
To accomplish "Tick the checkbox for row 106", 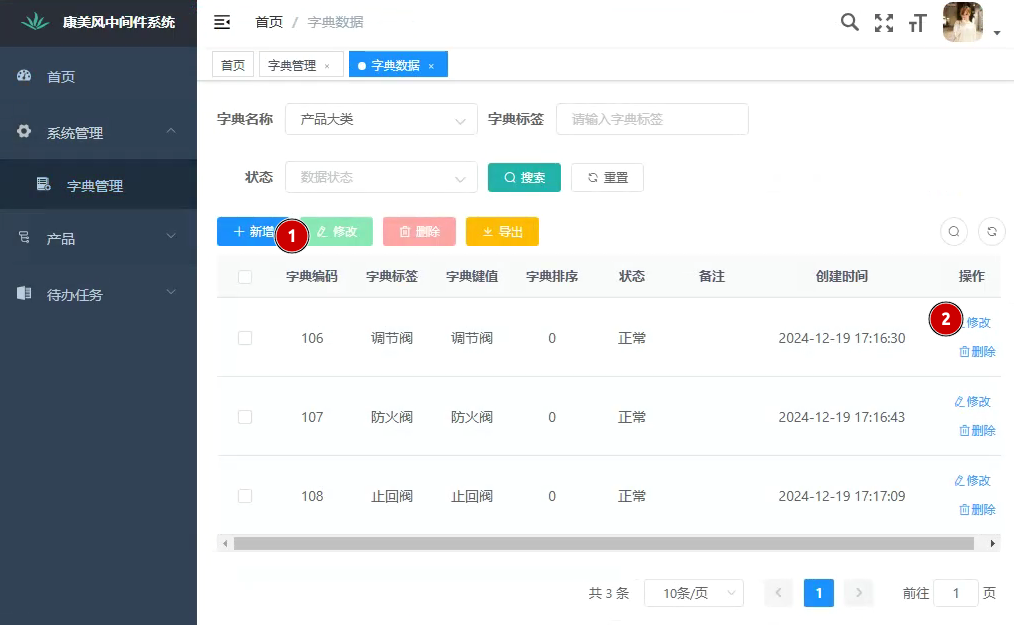I will [x=245, y=338].
